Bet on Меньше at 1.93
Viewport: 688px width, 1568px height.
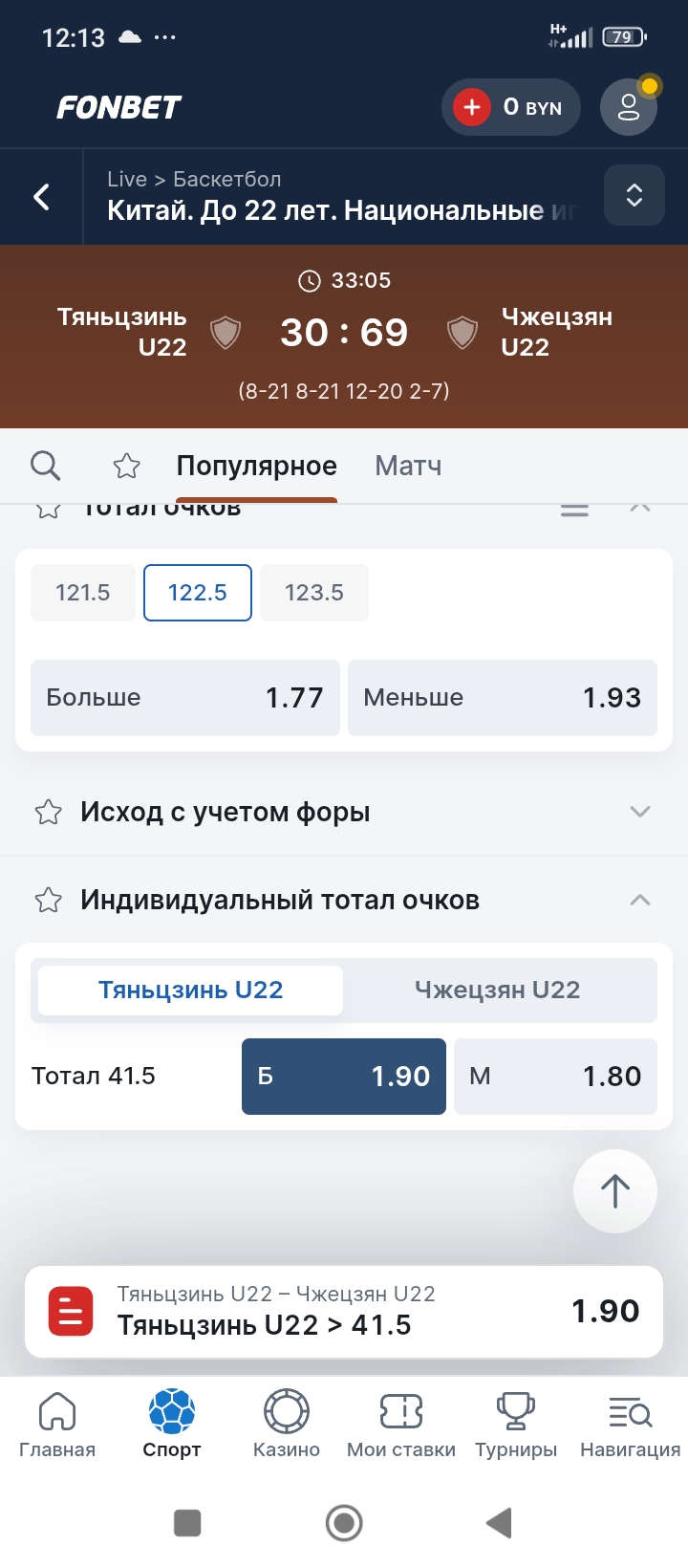click(x=503, y=698)
